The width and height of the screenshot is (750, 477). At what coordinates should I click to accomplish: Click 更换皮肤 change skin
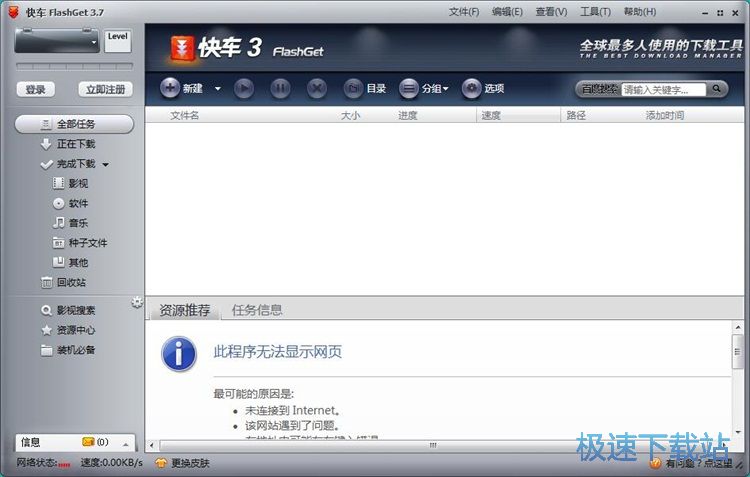(183, 463)
